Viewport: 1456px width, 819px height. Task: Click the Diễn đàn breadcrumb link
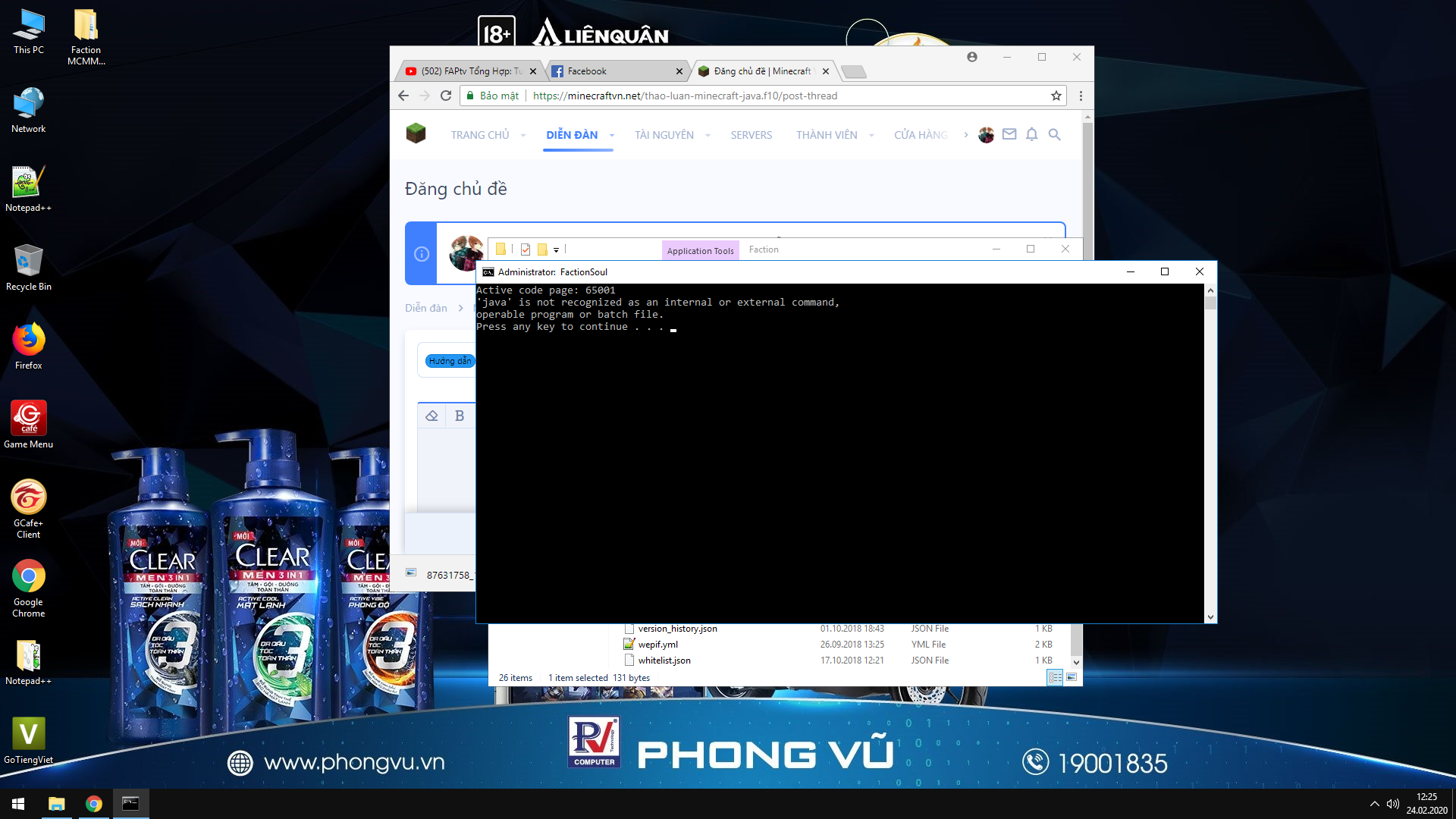425,308
